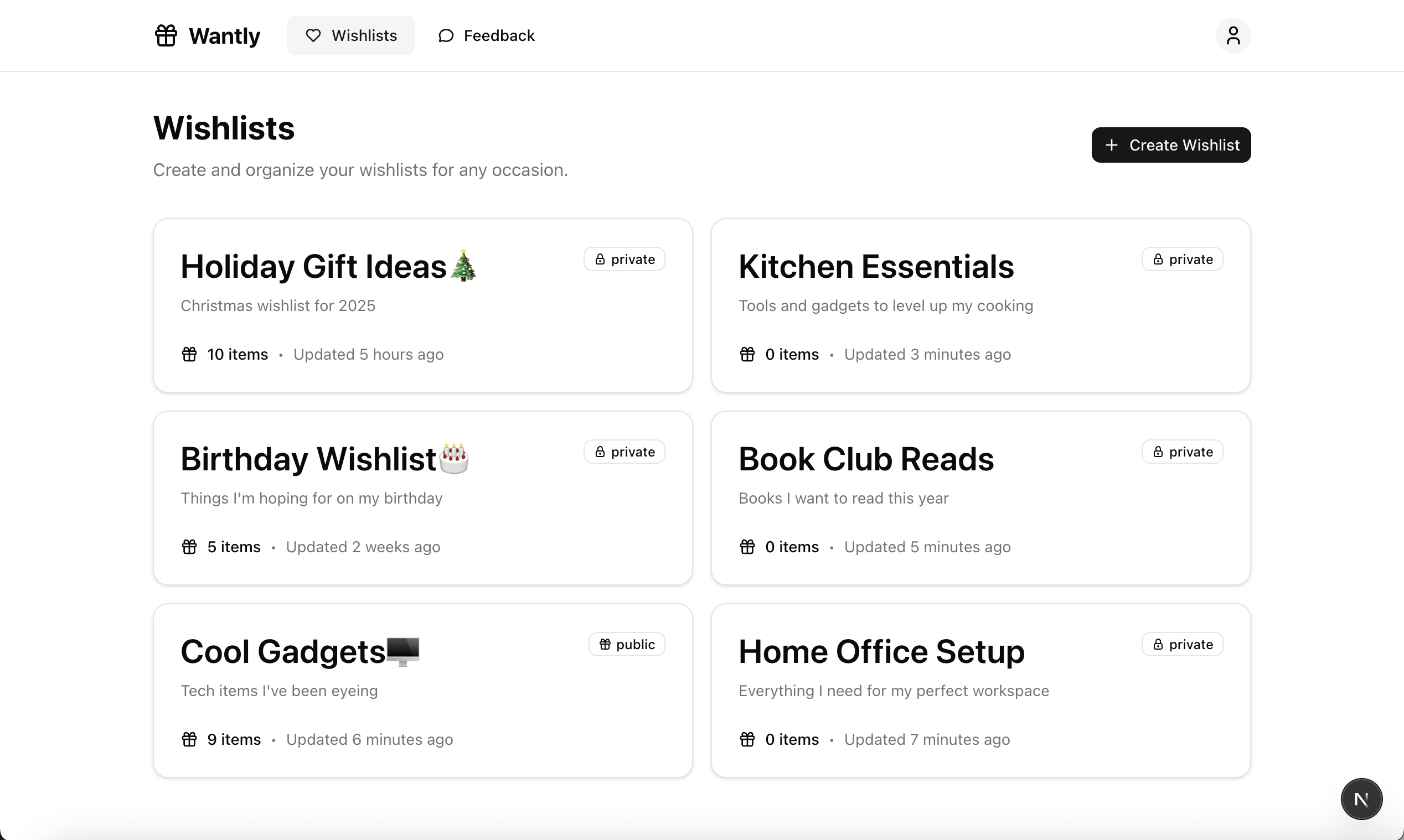The width and height of the screenshot is (1404, 840).
Task: Open the Feedback menu item
Action: (486, 35)
